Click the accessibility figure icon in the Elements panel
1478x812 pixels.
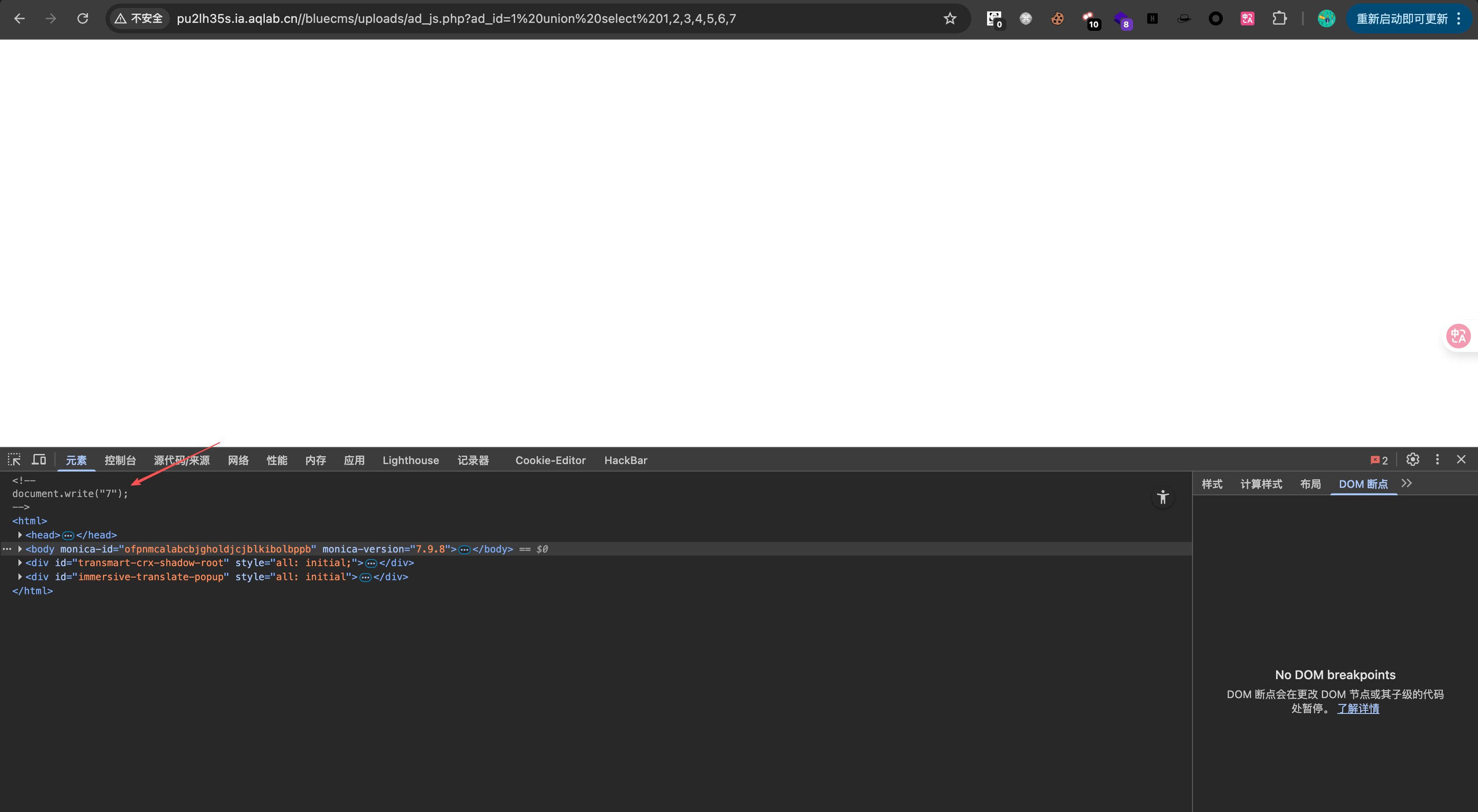pyautogui.click(x=1163, y=497)
